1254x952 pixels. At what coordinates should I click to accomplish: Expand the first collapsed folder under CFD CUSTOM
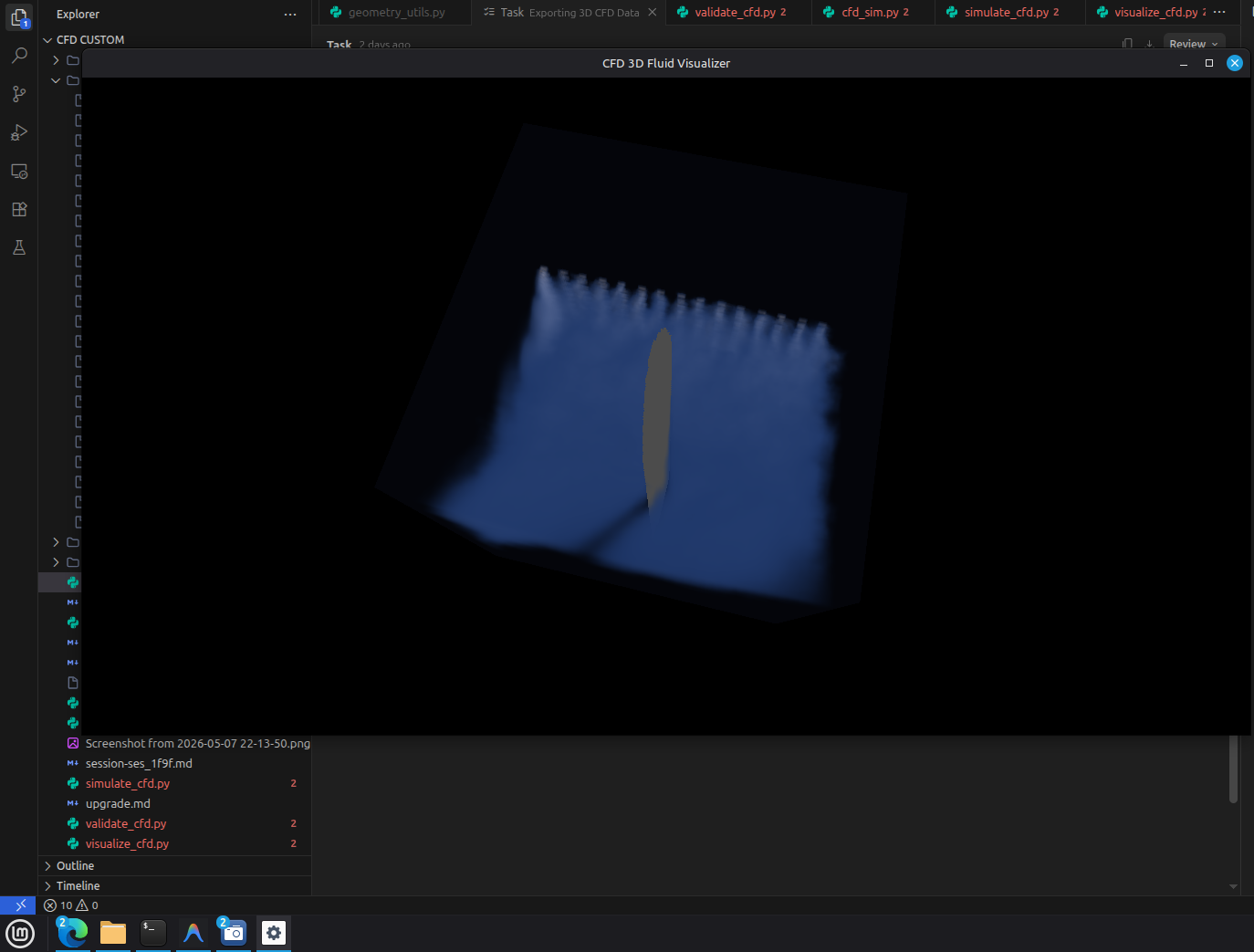point(56,60)
